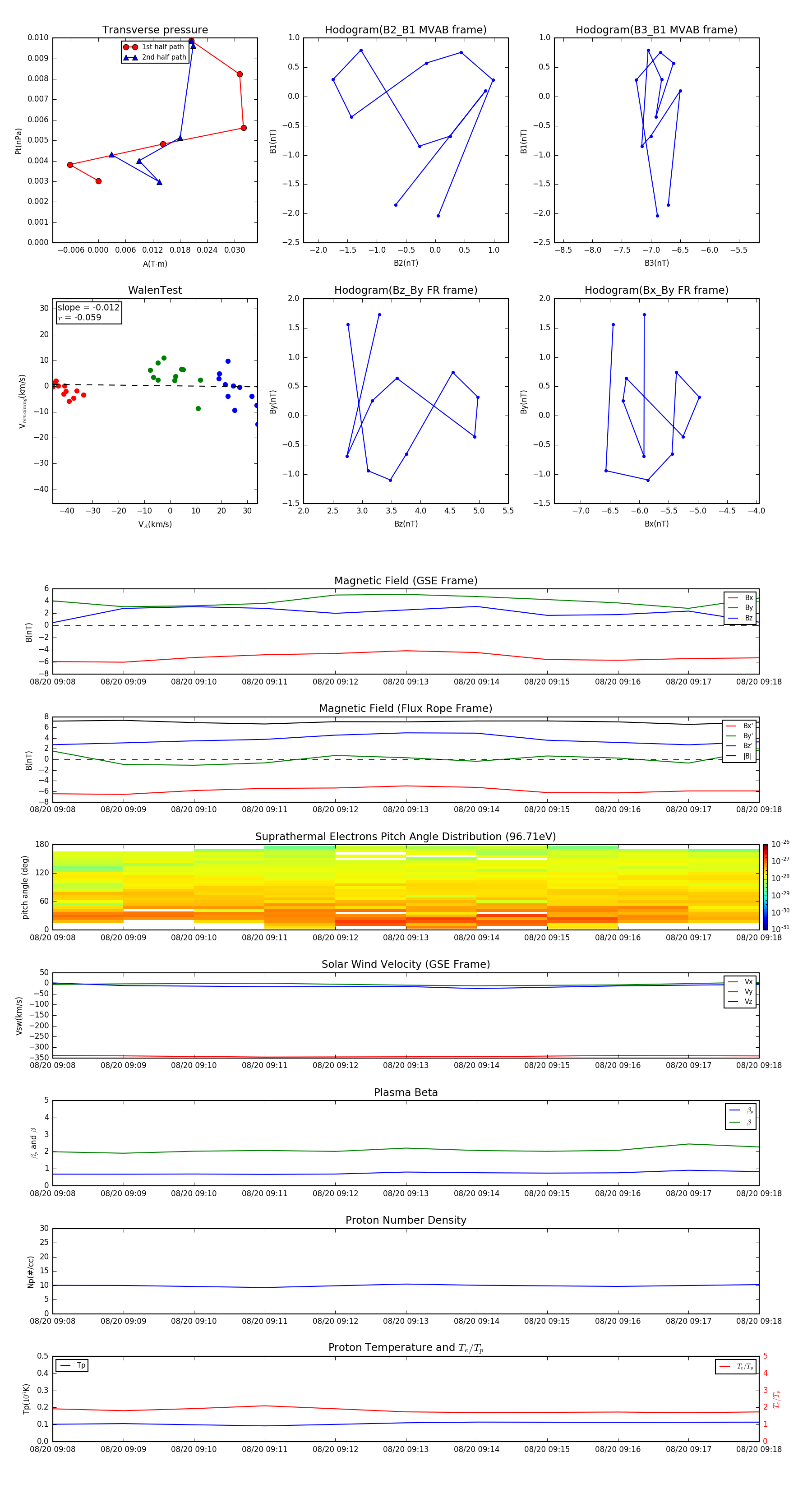The image size is (812, 1489).
Task: Click the 'A(T·m)' x-axis label
Action: 155,264
